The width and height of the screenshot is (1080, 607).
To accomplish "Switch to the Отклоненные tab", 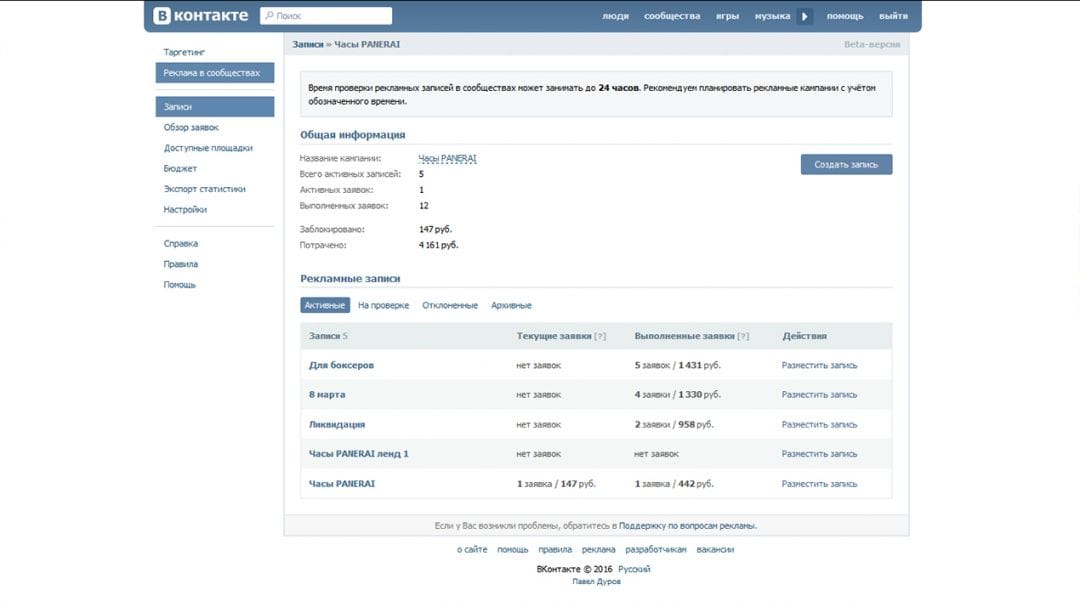I will (450, 305).
